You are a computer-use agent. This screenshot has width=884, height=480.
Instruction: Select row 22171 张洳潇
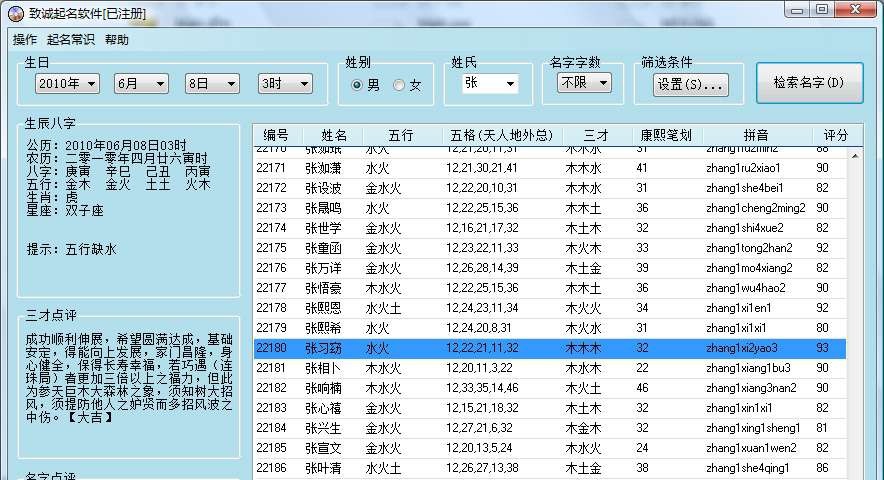[550, 168]
